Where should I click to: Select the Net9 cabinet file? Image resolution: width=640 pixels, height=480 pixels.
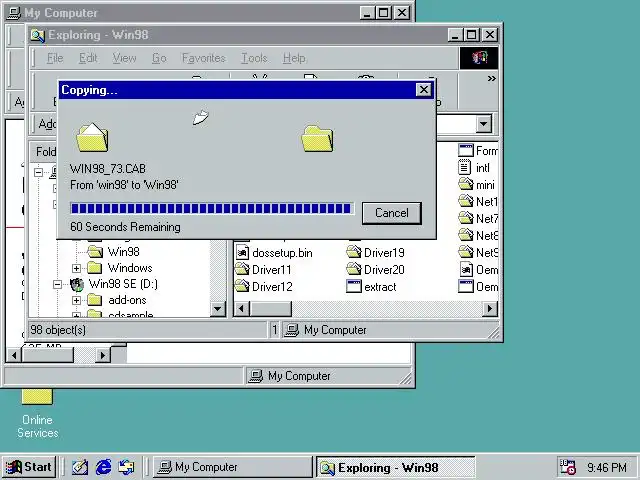click(478, 253)
